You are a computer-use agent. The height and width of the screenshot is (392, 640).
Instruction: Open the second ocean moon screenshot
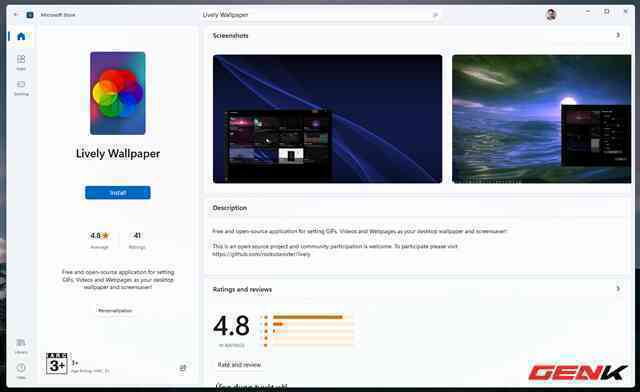(542, 119)
